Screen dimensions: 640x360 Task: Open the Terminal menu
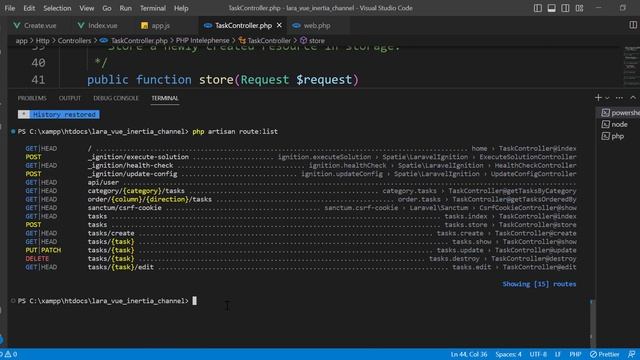(x=153, y=8)
